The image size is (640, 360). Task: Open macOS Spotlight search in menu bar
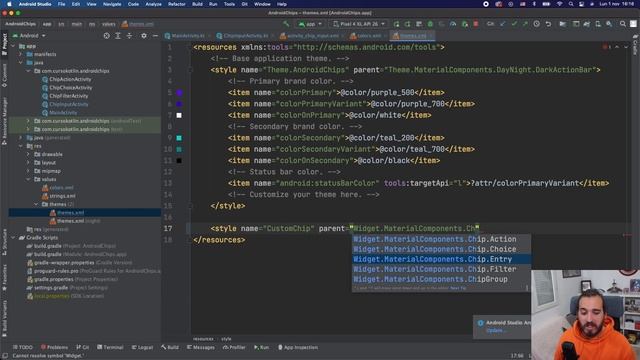[x=571, y=4]
